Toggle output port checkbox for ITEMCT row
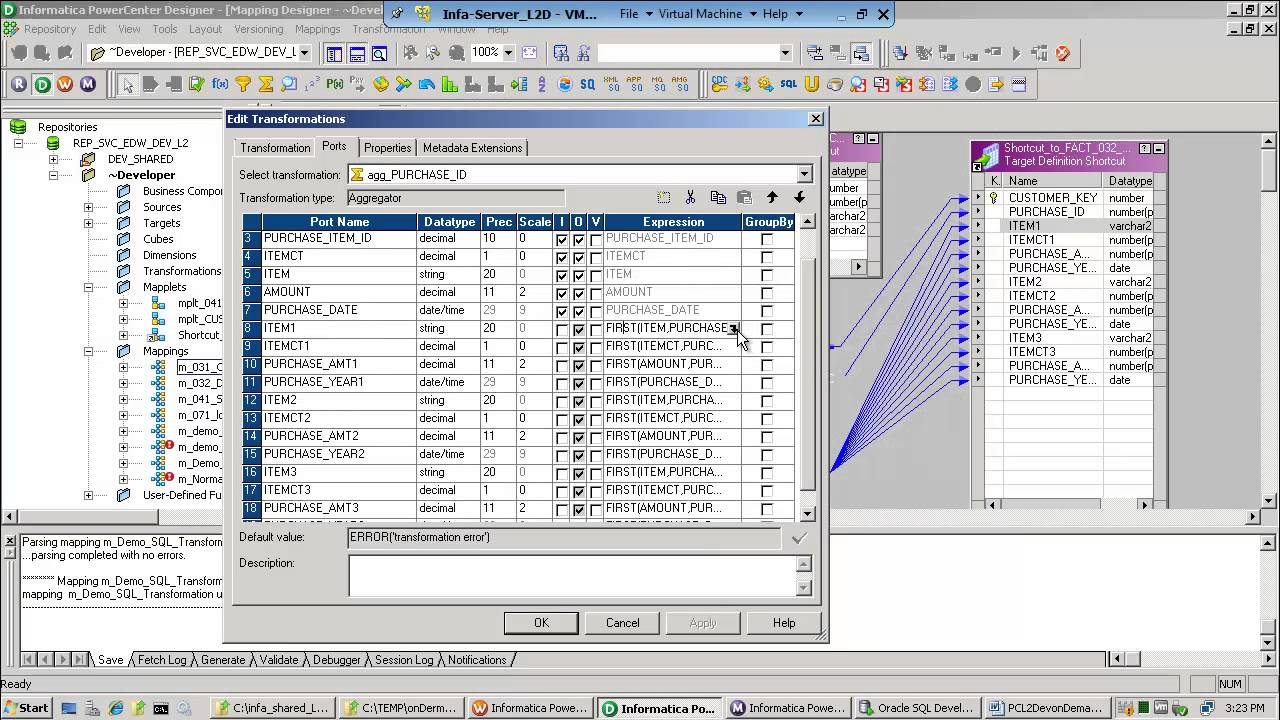Screen dimensions: 1280x720 click(x=579, y=258)
